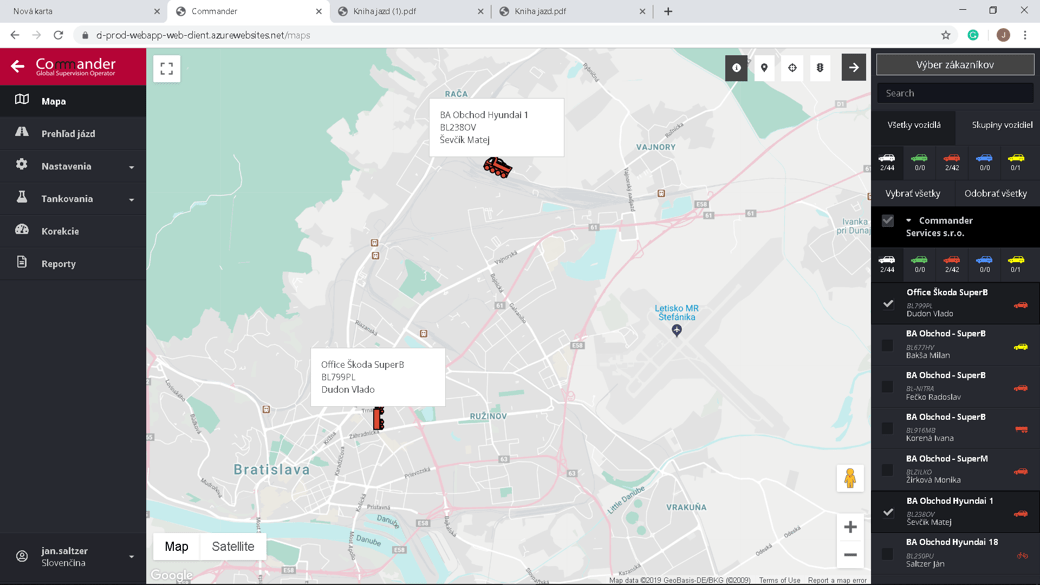Uncheck Office Škoda SuperB Dudon Vlado

pyautogui.click(x=887, y=304)
